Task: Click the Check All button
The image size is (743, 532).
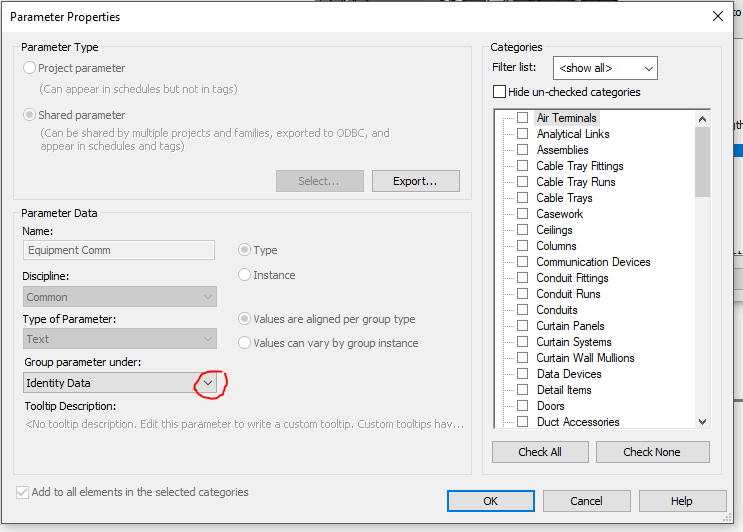Action: point(540,452)
